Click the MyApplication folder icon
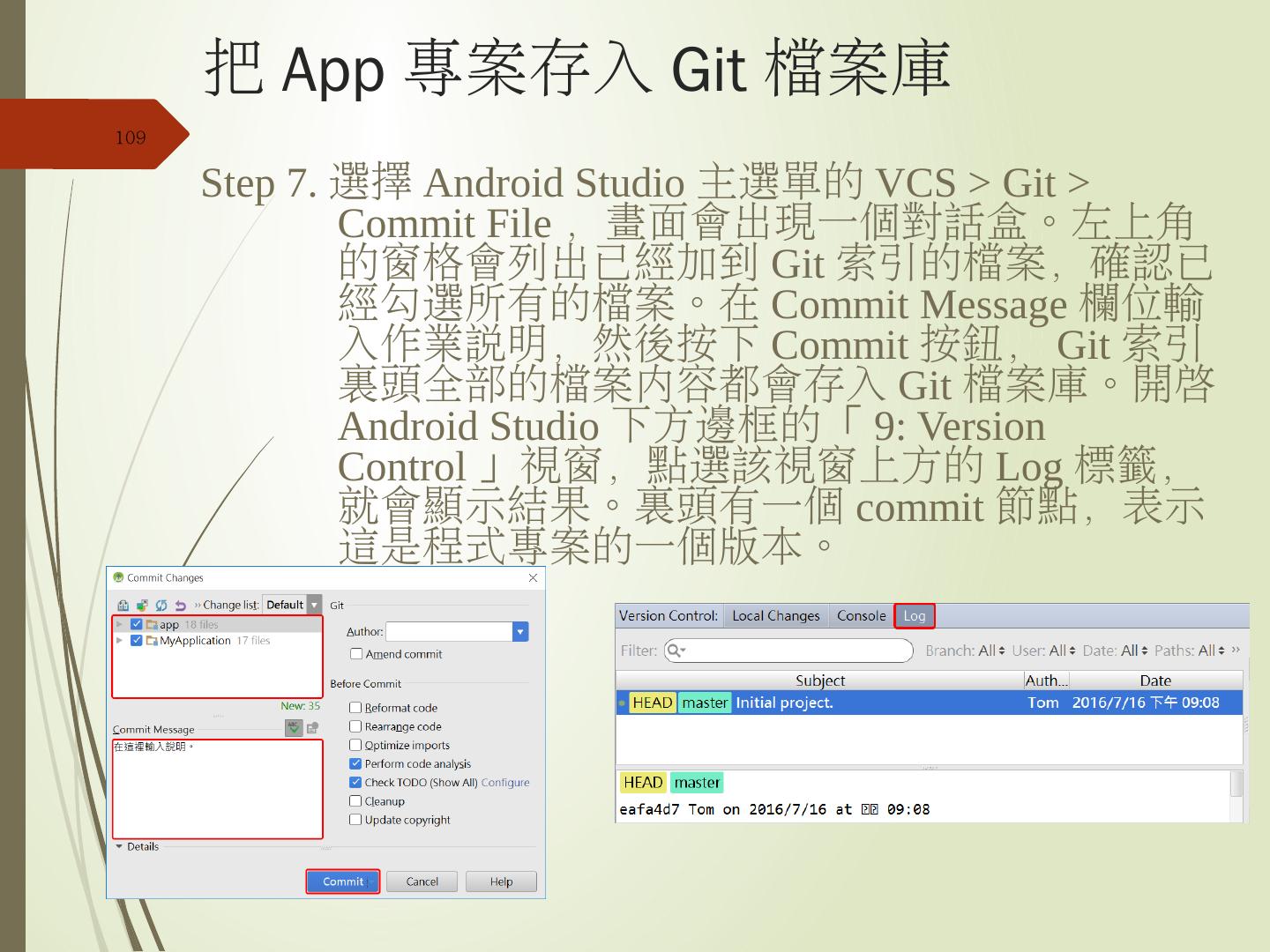The image size is (1270, 952). [152, 641]
